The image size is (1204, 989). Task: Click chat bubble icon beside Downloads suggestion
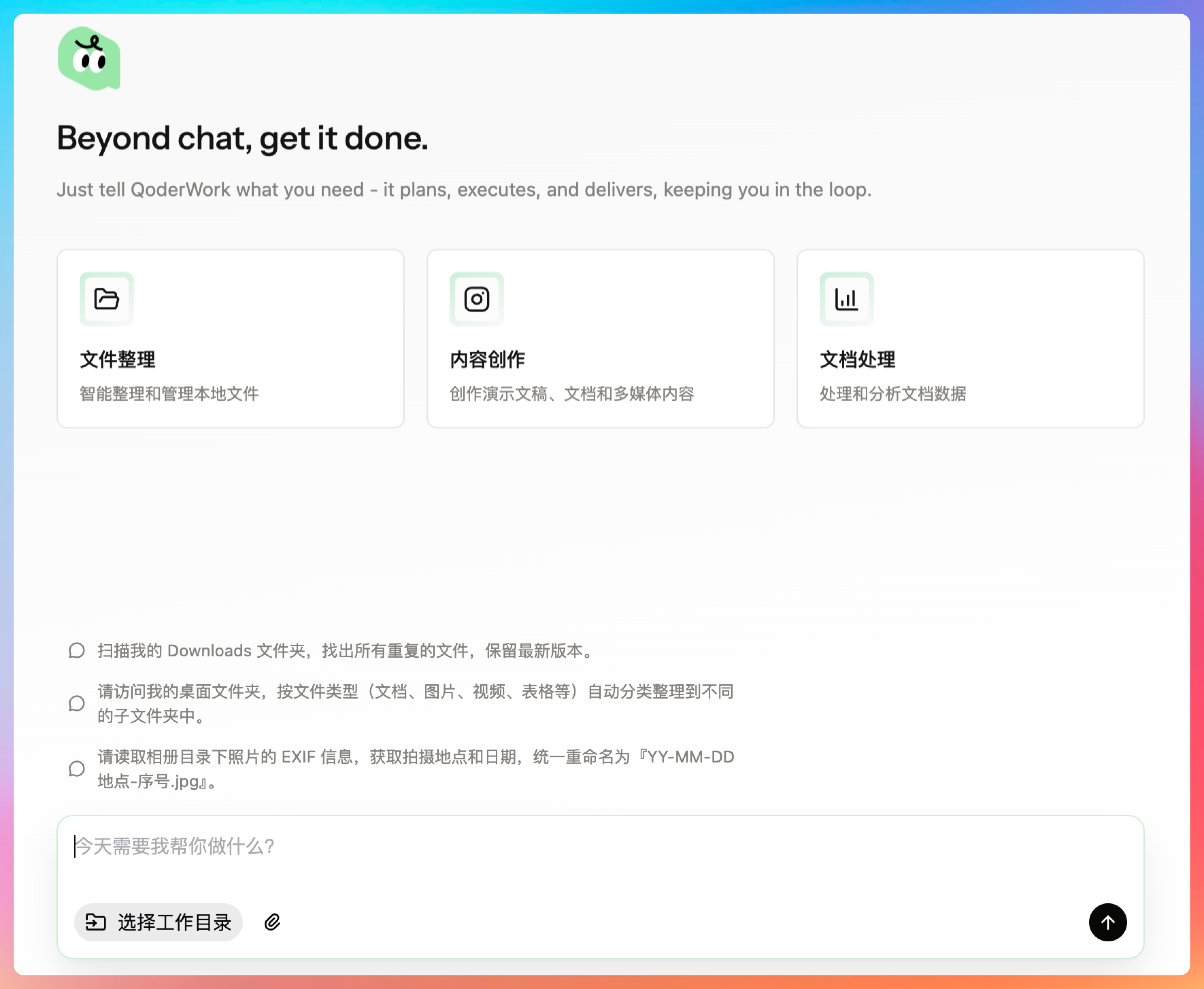(x=77, y=651)
